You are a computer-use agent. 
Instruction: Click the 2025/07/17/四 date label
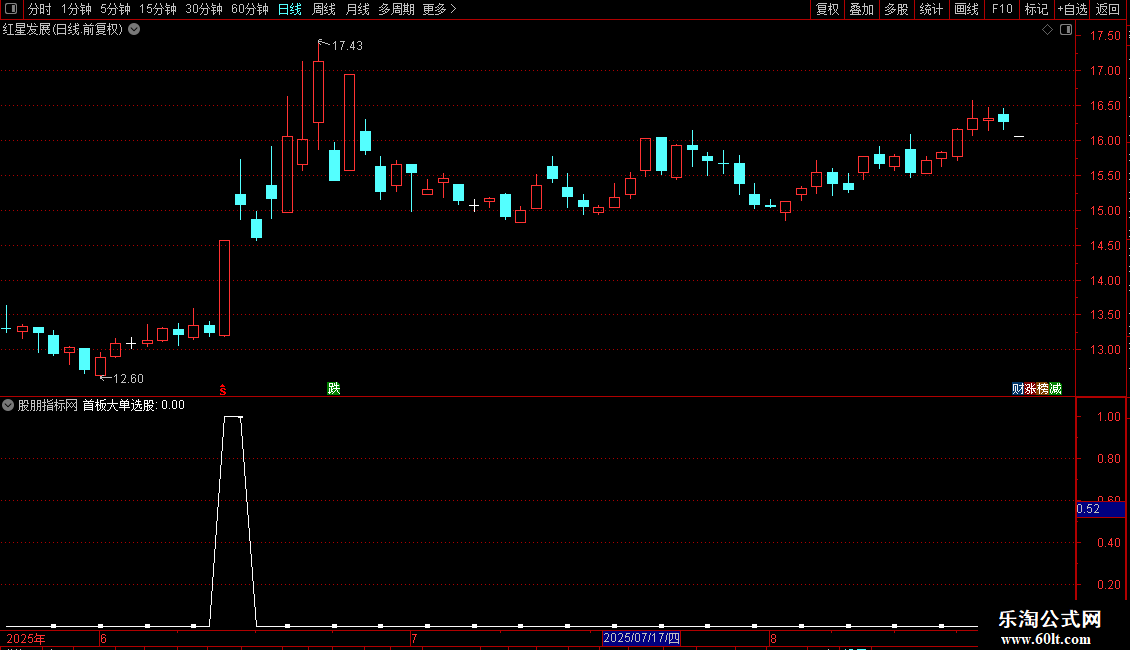click(x=641, y=638)
